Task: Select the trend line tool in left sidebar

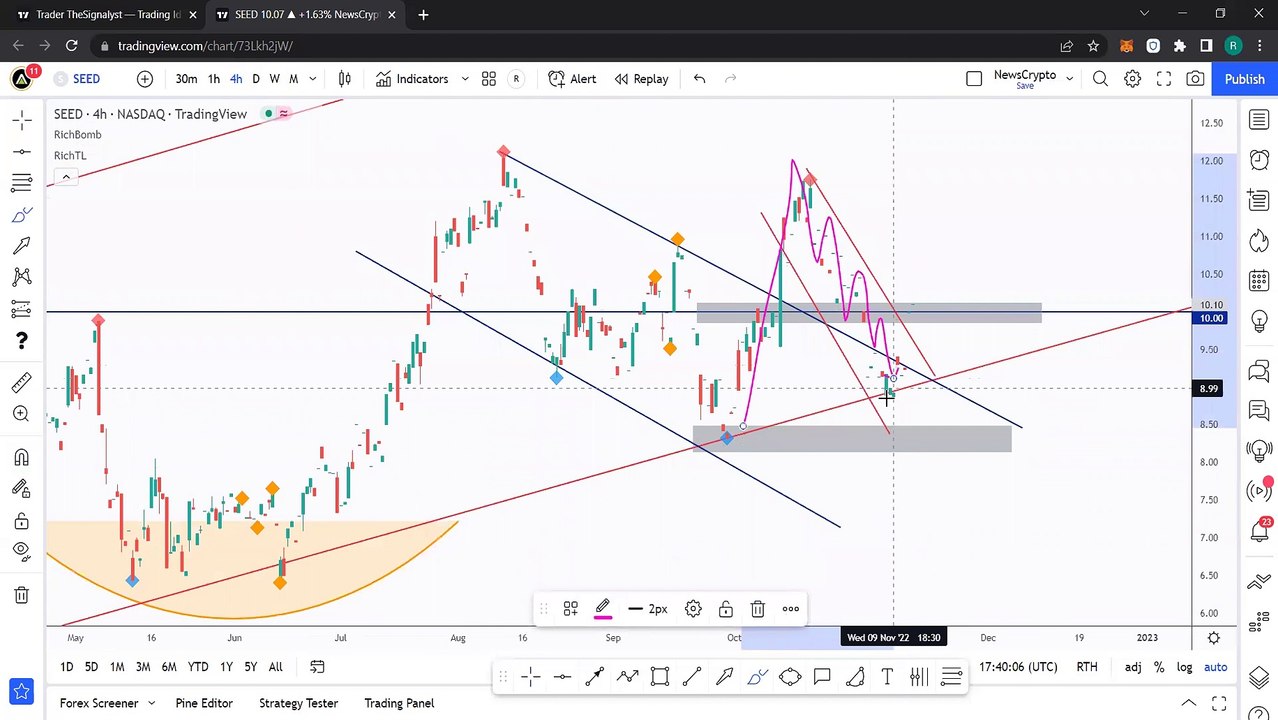Action: coord(22,152)
